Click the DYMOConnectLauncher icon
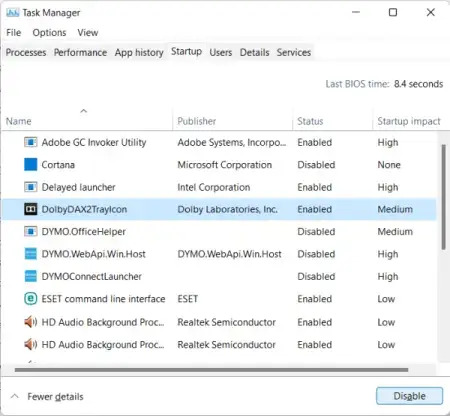This screenshot has width=450, height=416. [x=30, y=276]
